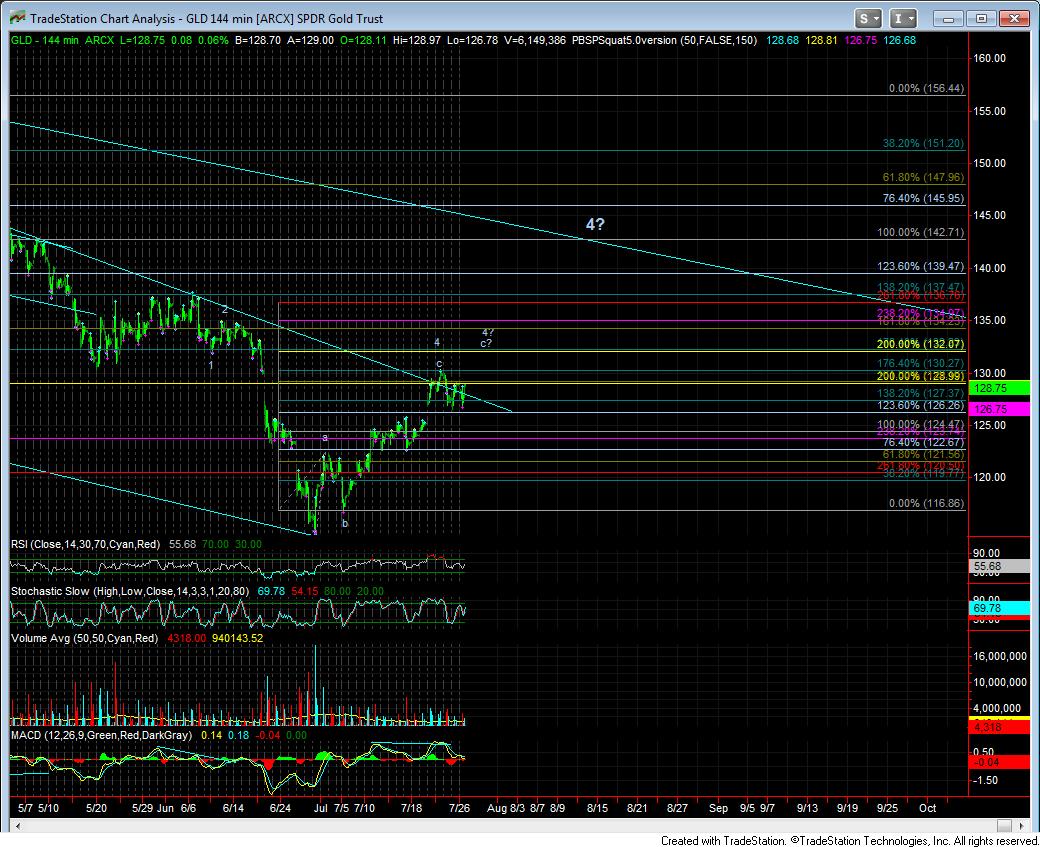Click the Oct label on time axis
This screenshot has width=1040, height=847.
pos(927,809)
